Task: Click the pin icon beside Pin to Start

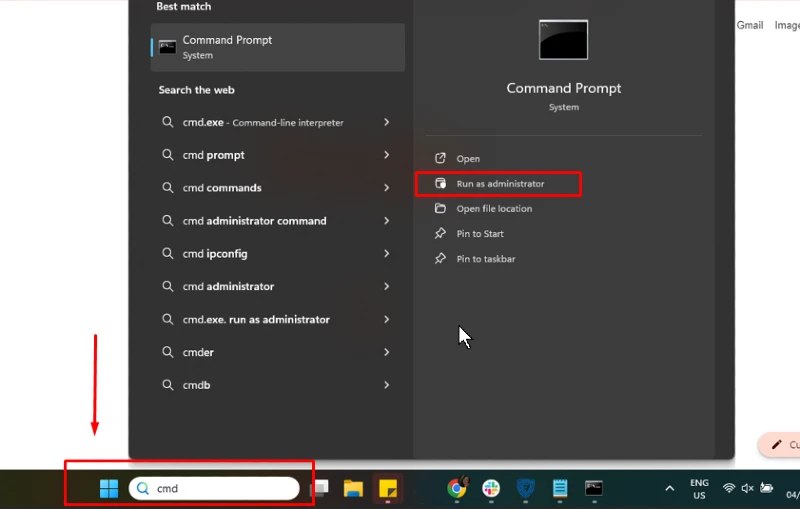Action: pos(440,233)
